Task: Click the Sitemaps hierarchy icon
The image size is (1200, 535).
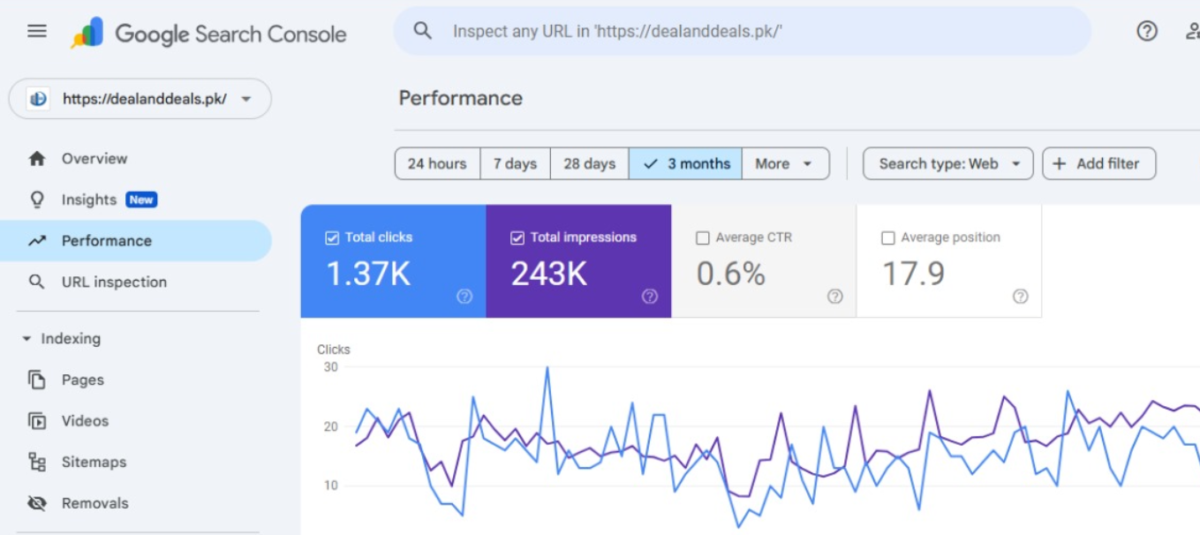Action: point(37,462)
